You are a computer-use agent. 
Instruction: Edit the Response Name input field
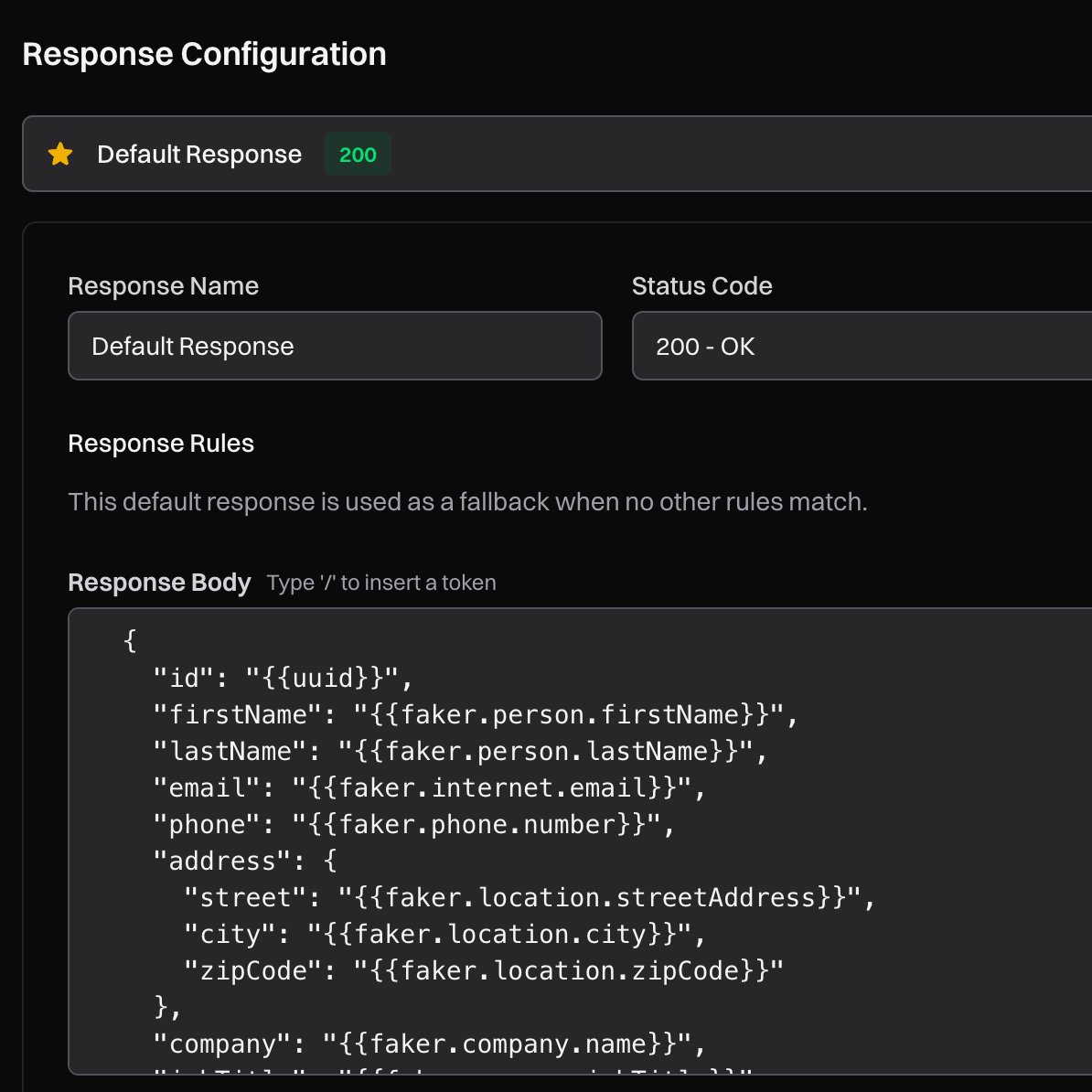pyautogui.click(x=335, y=346)
